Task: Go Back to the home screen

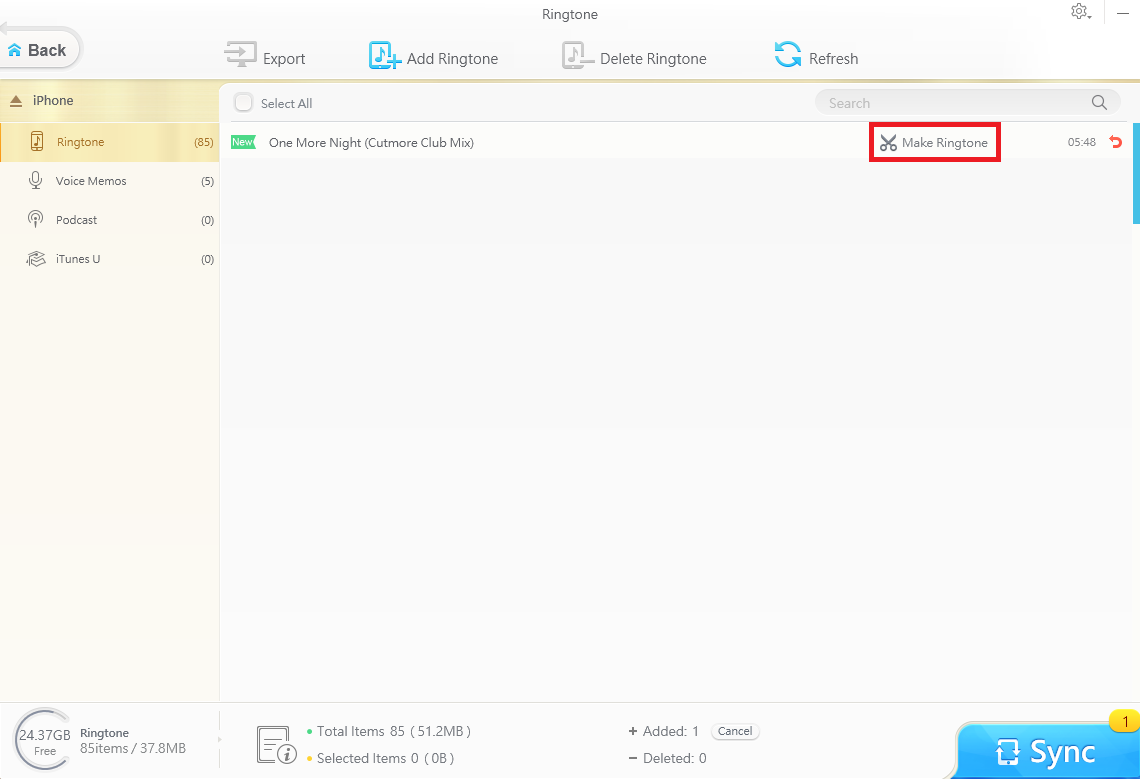Action: pyautogui.click(x=38, y=50)
